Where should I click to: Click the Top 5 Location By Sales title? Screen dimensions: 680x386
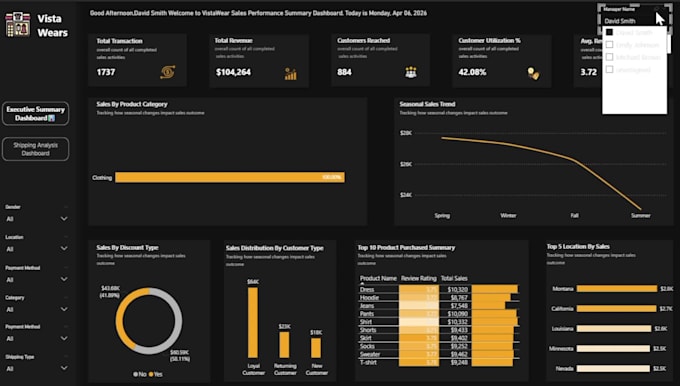[578, 246]
